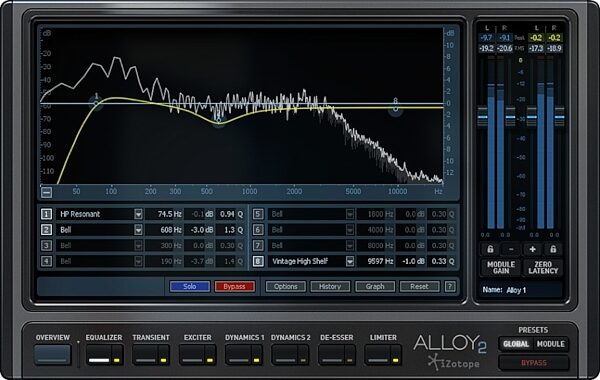The height and width of the screenshot is (380, 600).
Task: Toggle EQ band 1 on or off
Action: click(x=46, y=214)
